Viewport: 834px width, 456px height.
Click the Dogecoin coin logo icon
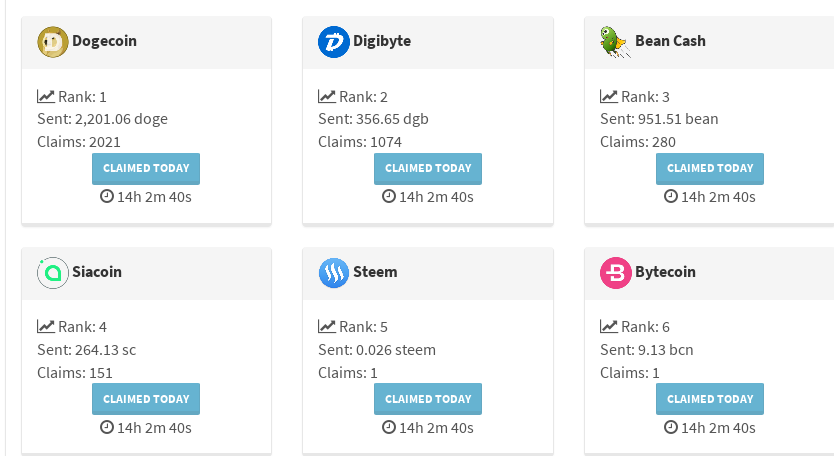[x=53, y=42]
